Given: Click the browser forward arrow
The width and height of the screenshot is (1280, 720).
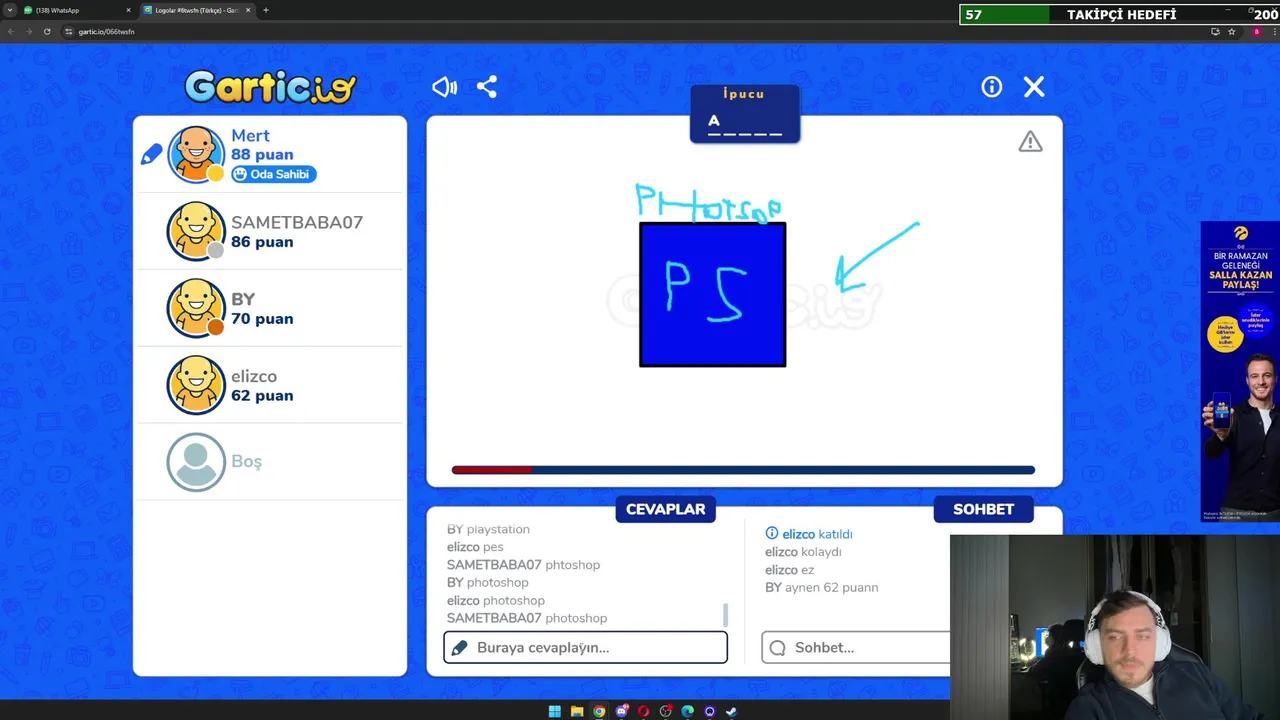Looking at the screenshot, I should 28,31.
